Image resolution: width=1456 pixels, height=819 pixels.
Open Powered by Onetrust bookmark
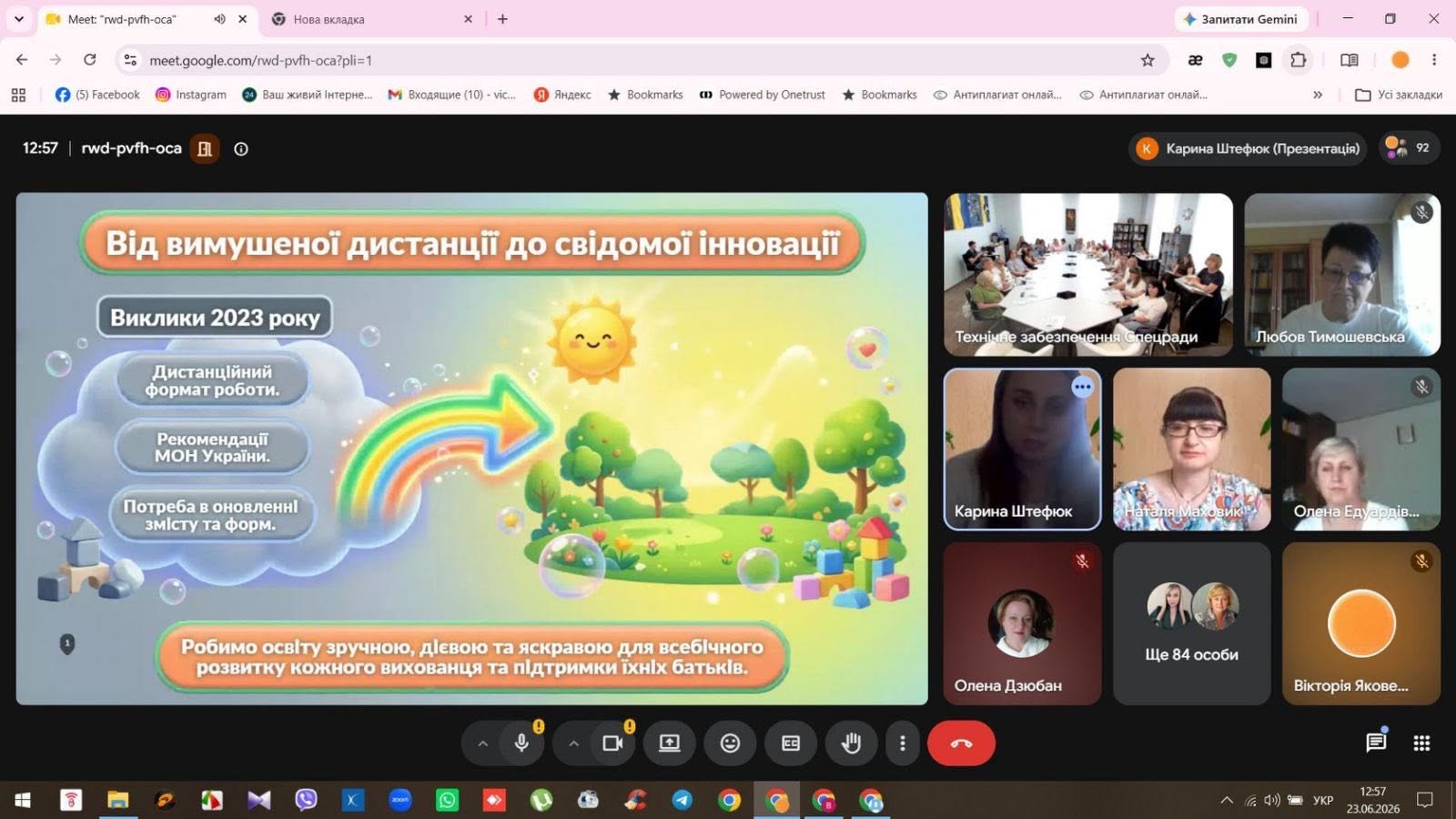click(x=763, y=95)
